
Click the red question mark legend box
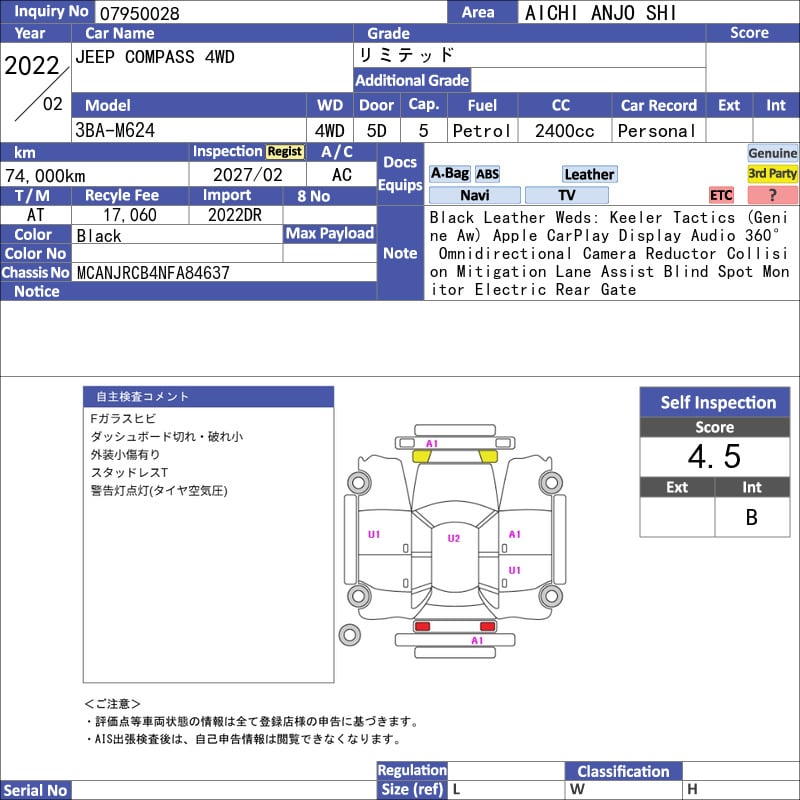tap(773, 195)
